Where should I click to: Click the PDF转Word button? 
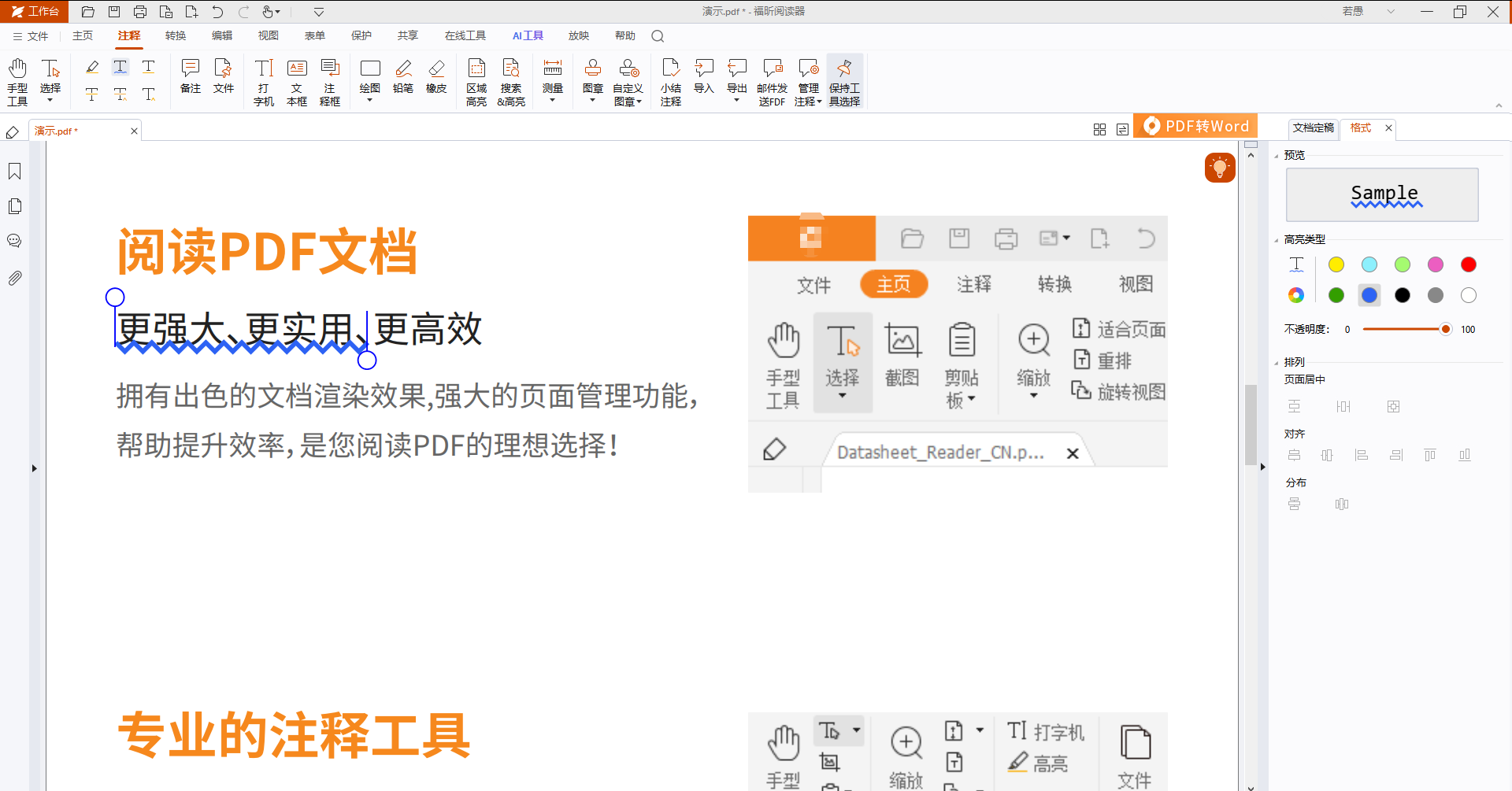point(1195,126)
